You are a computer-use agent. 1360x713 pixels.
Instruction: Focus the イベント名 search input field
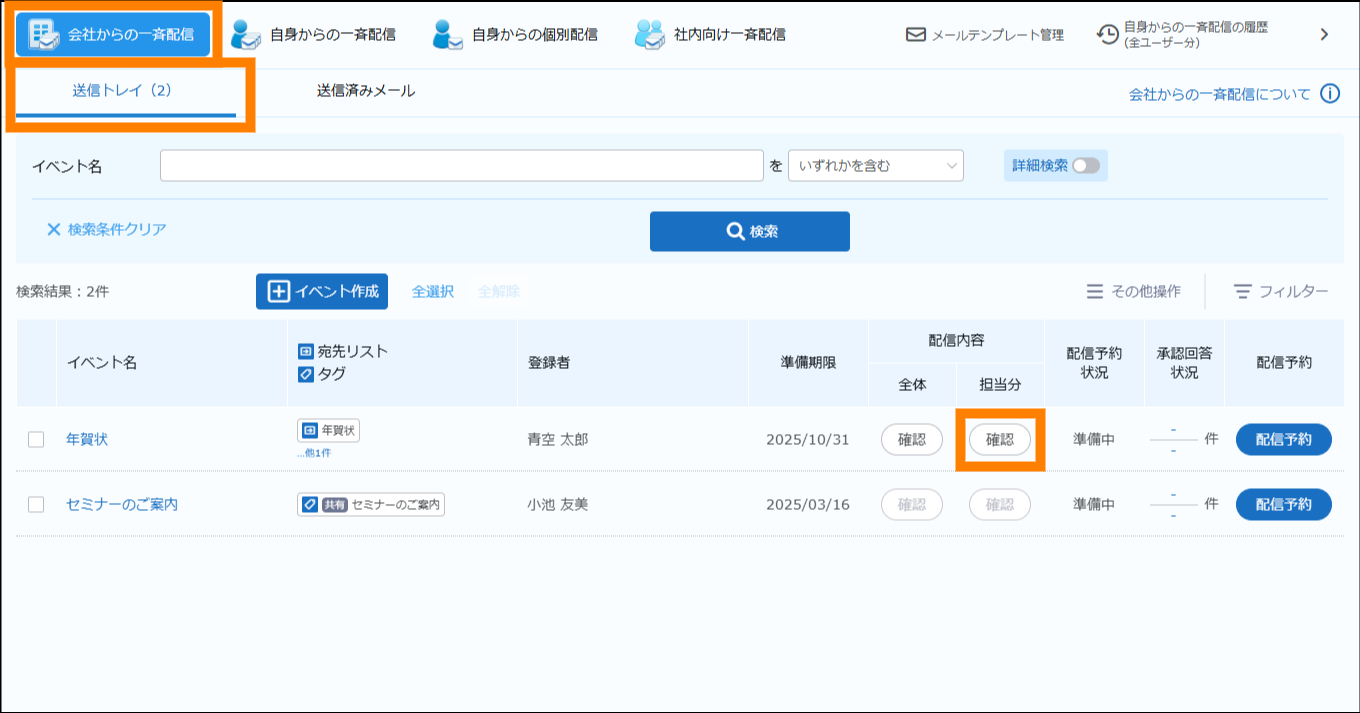tap(461, 166)
